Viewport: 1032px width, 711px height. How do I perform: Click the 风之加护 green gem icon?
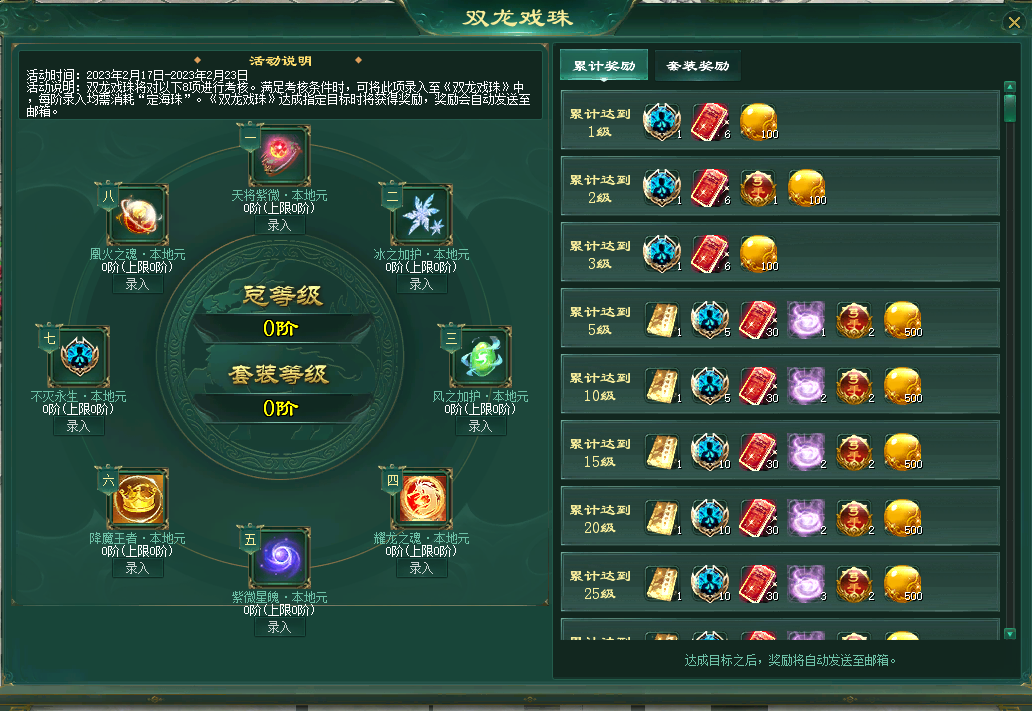click(481, 357)
